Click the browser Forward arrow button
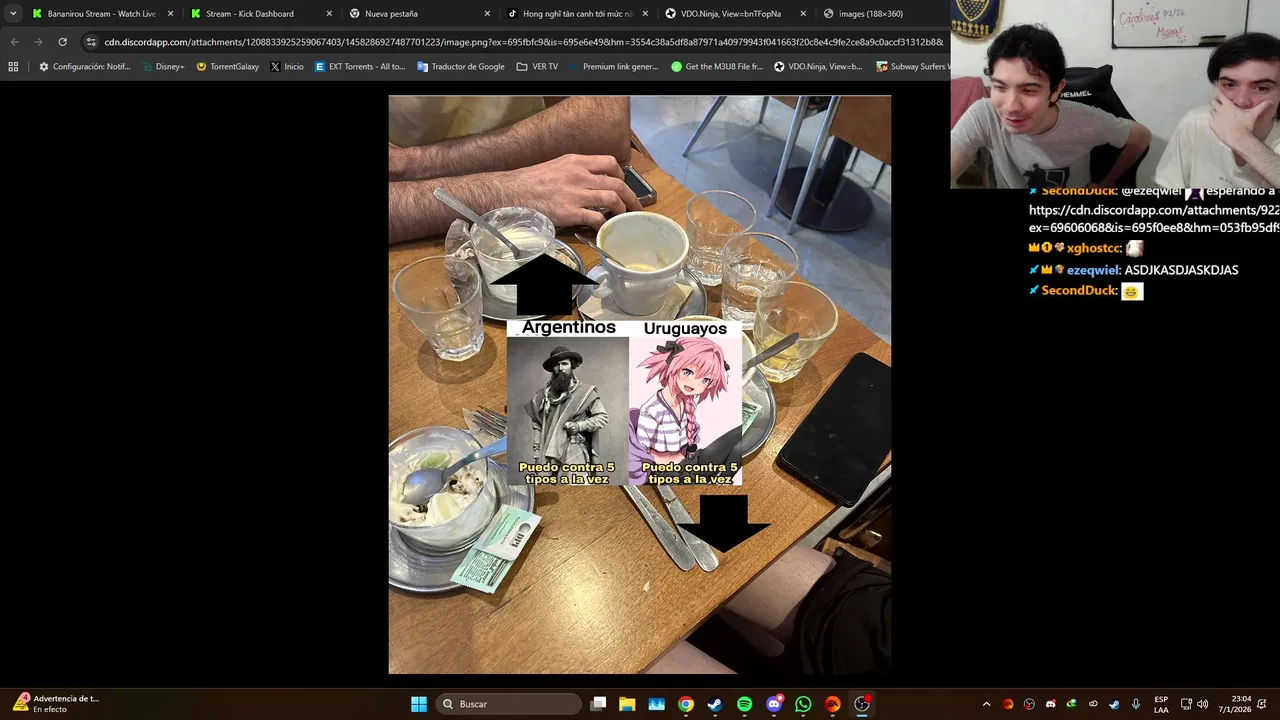This screenshot has width=1280, height=720. [38, 42]
